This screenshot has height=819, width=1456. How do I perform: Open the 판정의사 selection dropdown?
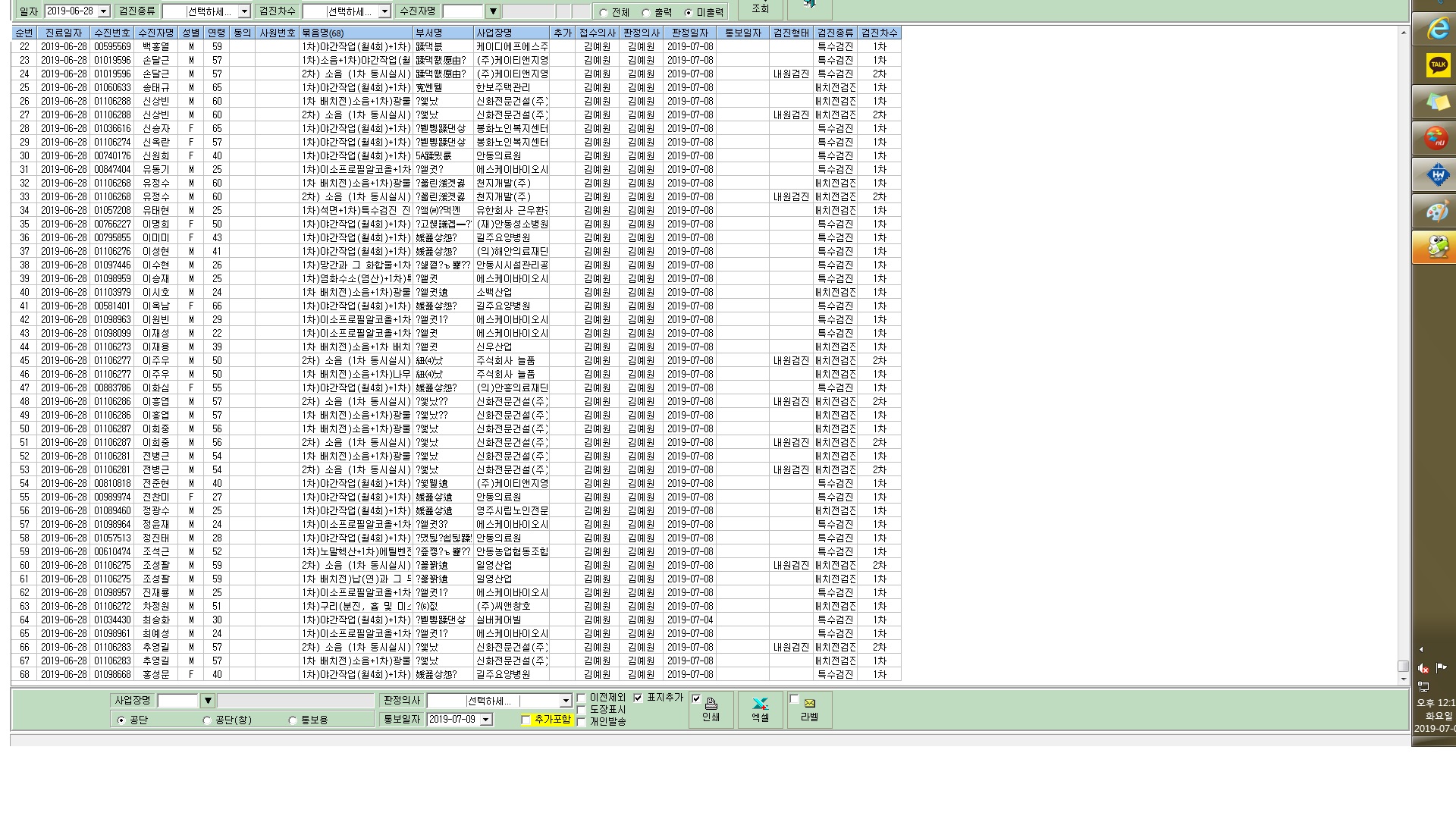(x=565, y=701)
